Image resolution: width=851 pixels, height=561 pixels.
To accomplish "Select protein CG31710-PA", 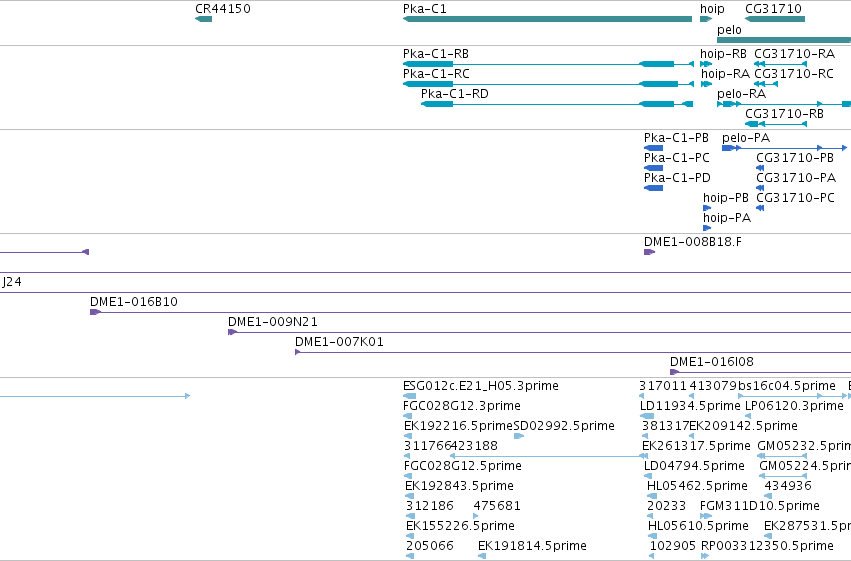I will point(760,188).
